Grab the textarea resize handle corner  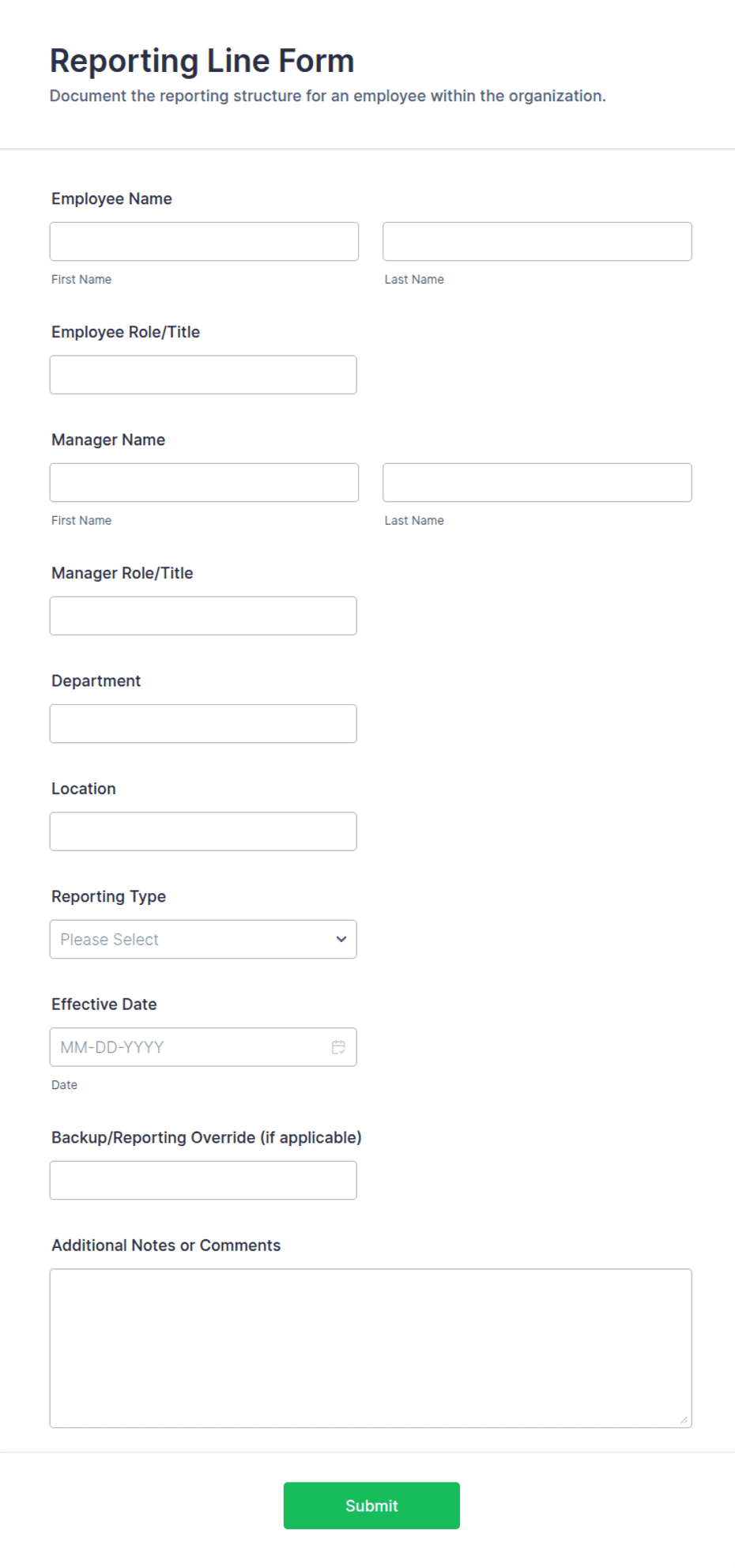click(x=684, y=1420)
